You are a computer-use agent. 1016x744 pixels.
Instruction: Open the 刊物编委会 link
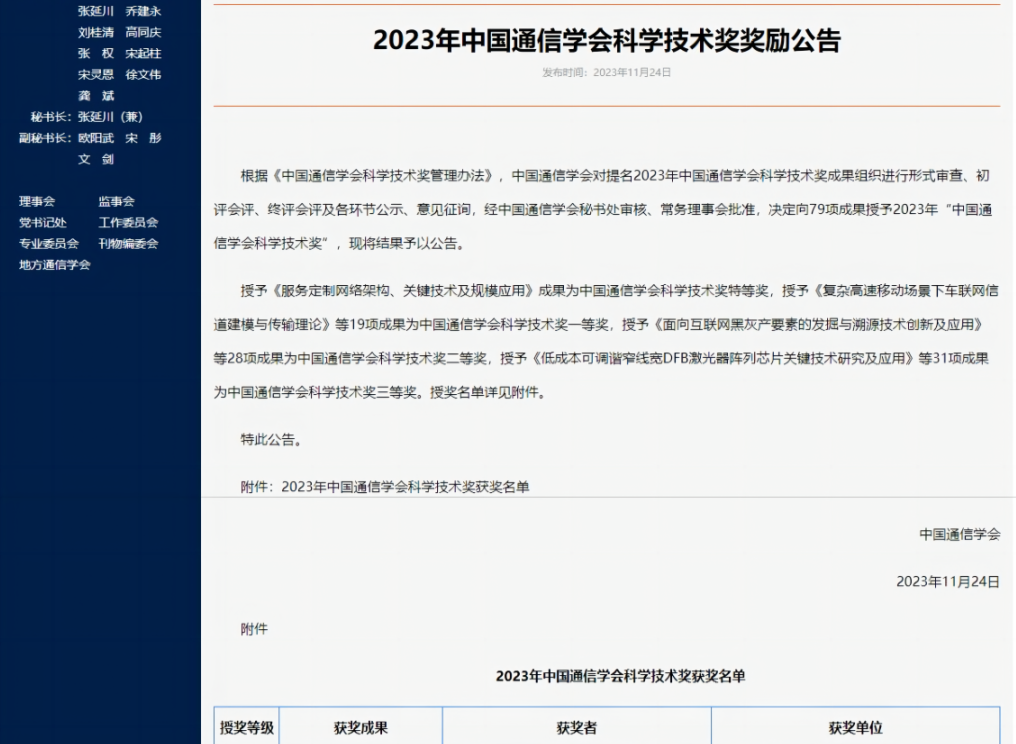pyautogui.click(x=128, y=243)
